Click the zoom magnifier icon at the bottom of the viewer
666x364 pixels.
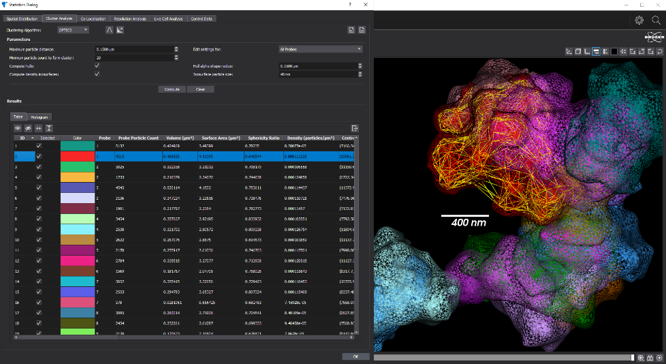point(641,358)
